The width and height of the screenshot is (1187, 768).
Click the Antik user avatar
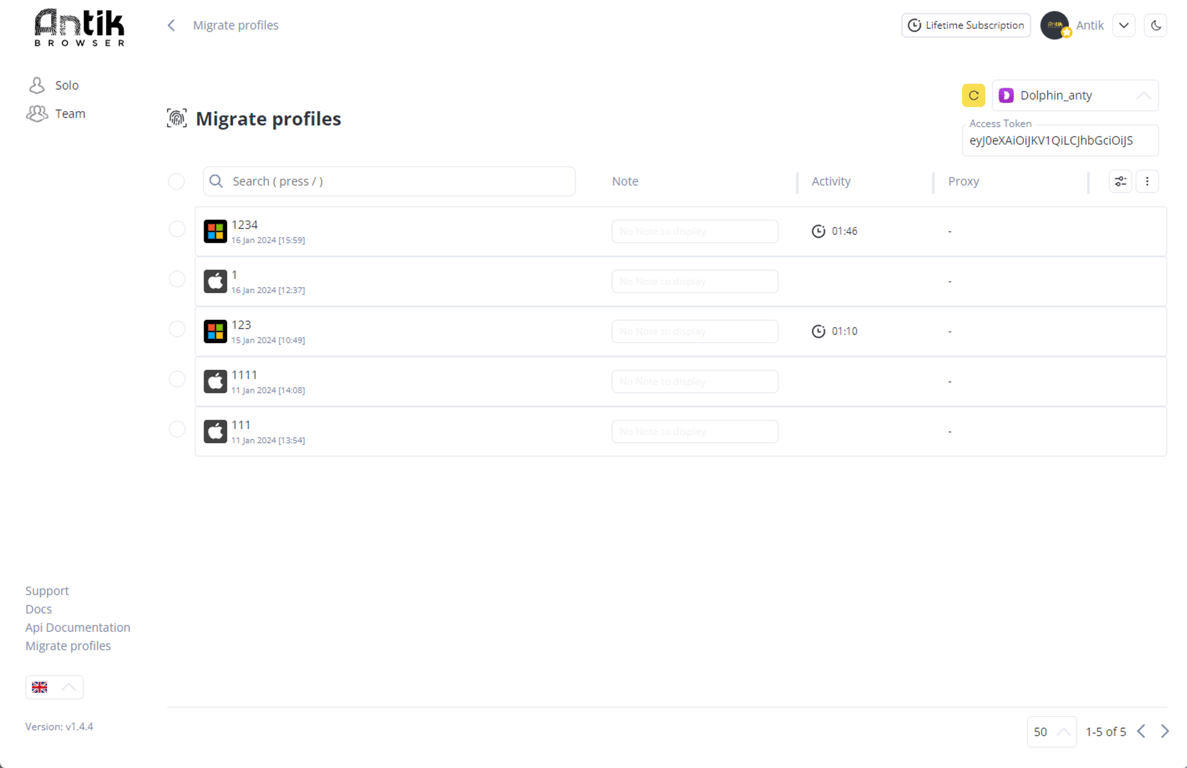tap(1055, 26)
